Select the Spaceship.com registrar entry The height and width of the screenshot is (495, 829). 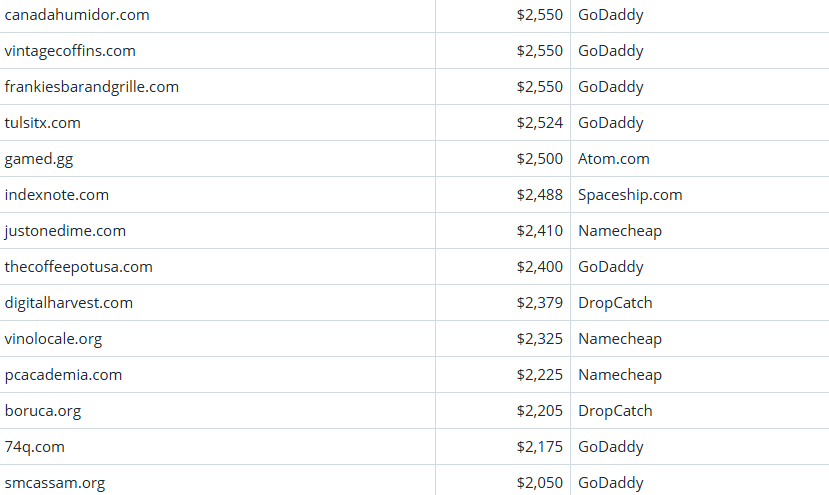coord(630,195)
